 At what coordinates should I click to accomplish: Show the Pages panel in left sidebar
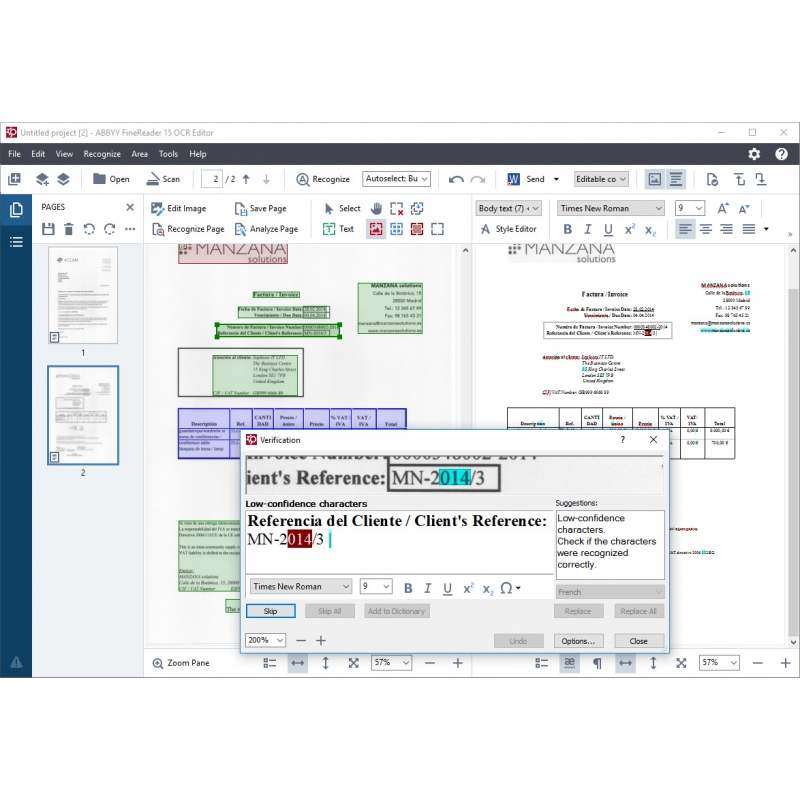[x=16, y=209]
